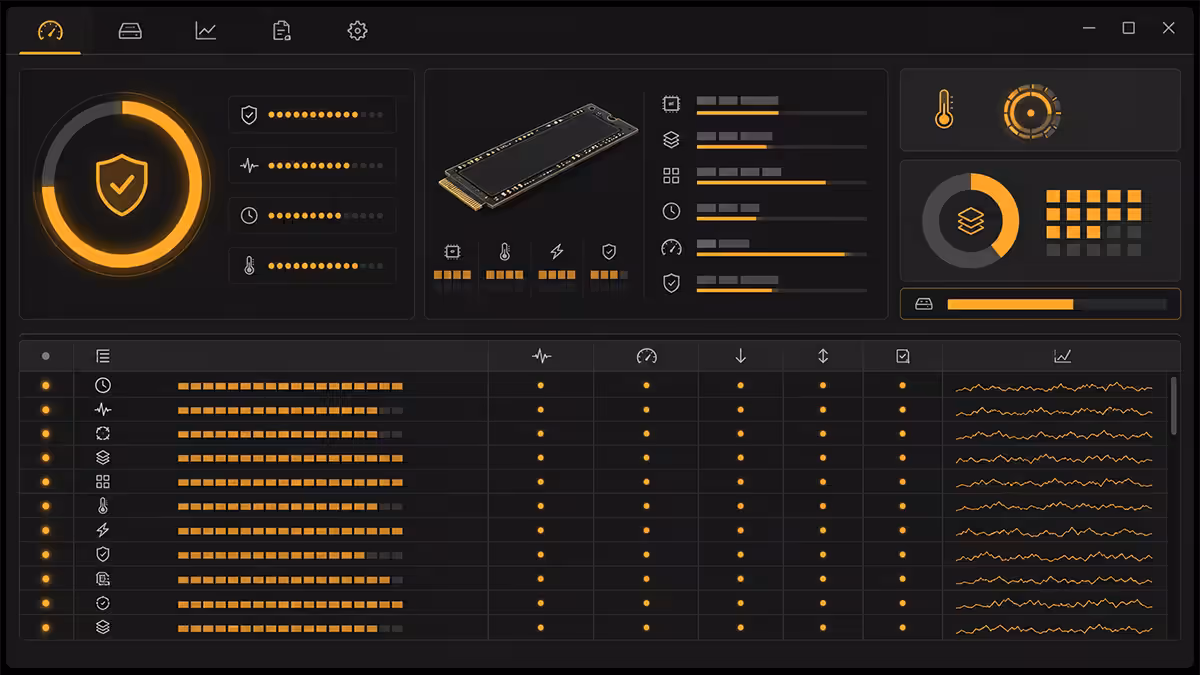1200x675 pixels.
Task: Select the thermometer icon row beside health ring
Action: click(x=312, y=265)
